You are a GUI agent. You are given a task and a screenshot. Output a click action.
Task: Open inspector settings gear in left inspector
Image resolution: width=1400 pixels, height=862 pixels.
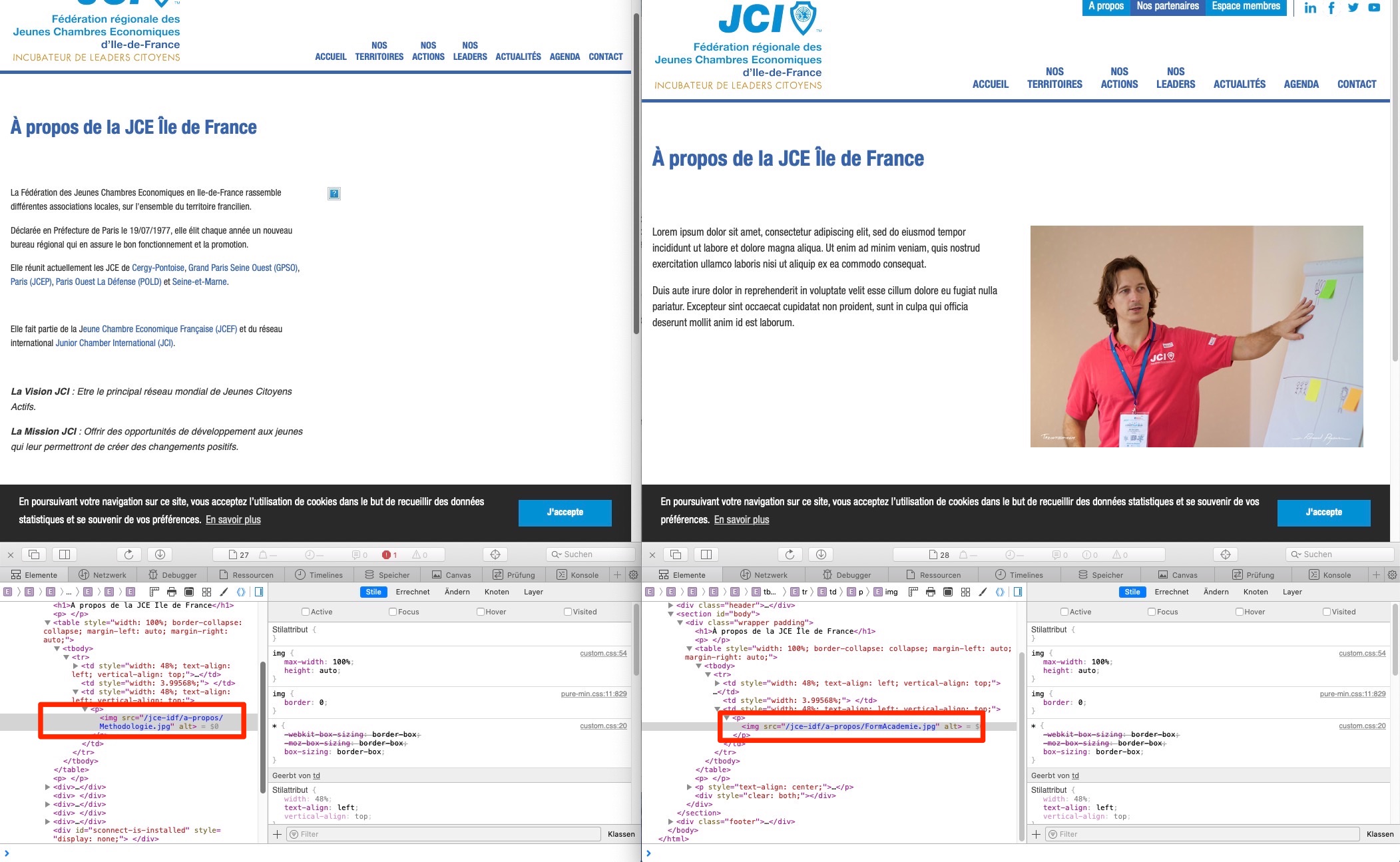633,574
